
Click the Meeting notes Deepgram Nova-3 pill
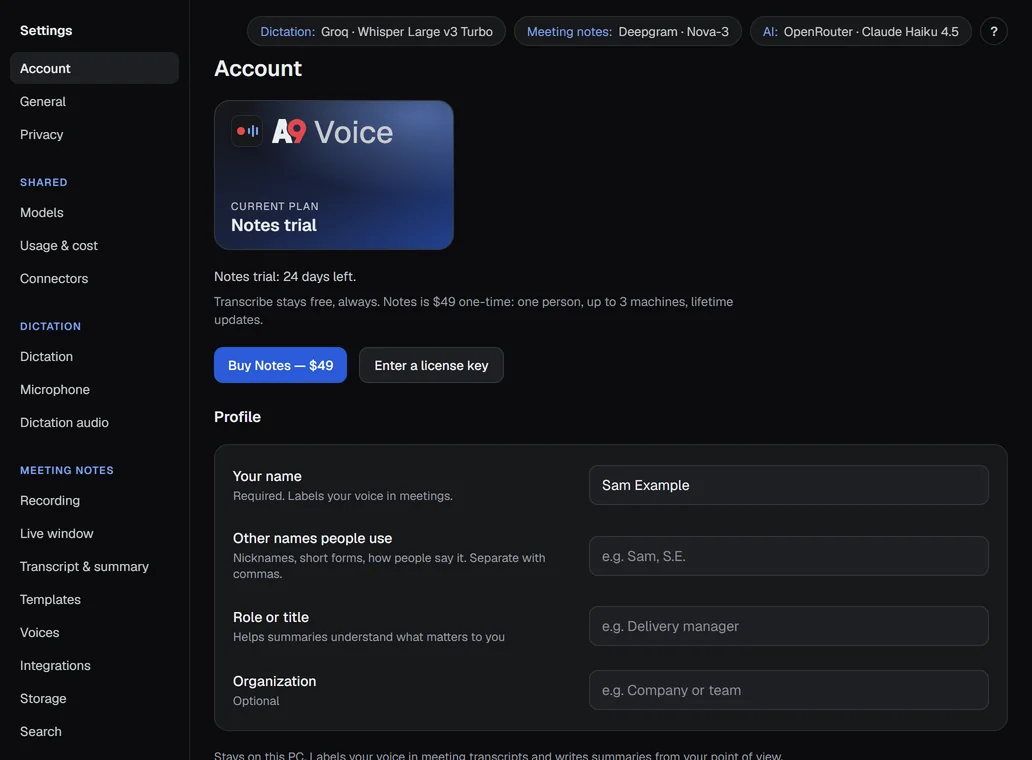point(628,32)
